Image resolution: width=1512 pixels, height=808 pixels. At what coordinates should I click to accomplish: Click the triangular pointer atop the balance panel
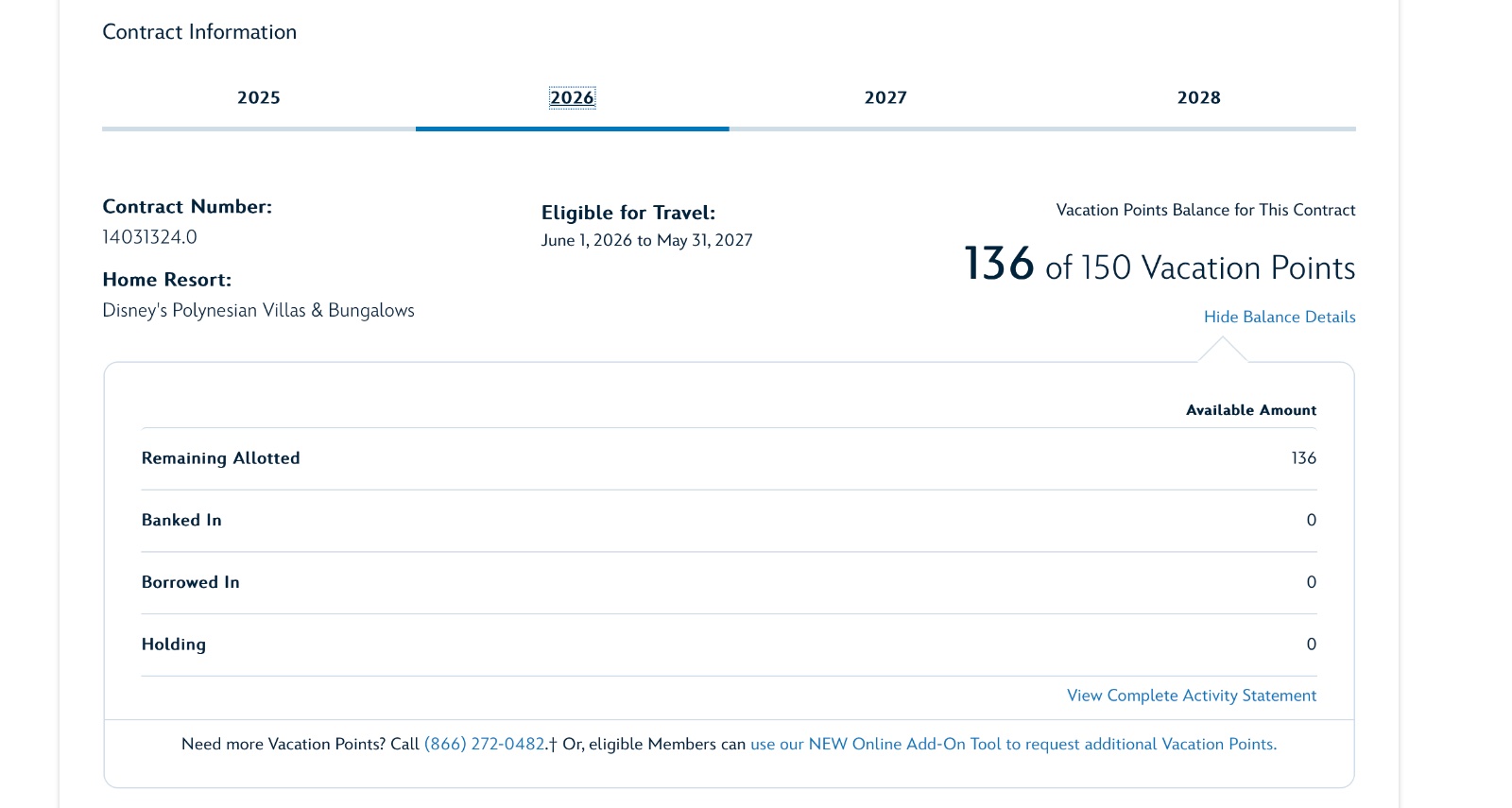1222,351
